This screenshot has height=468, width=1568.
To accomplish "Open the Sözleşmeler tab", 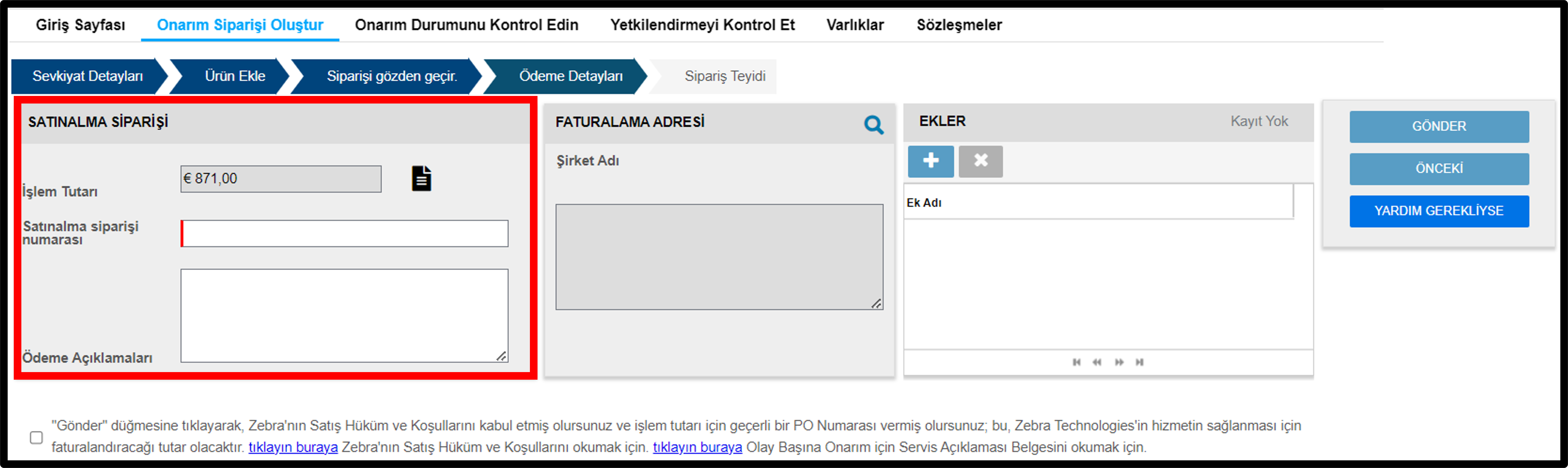I will coord(959,25).
